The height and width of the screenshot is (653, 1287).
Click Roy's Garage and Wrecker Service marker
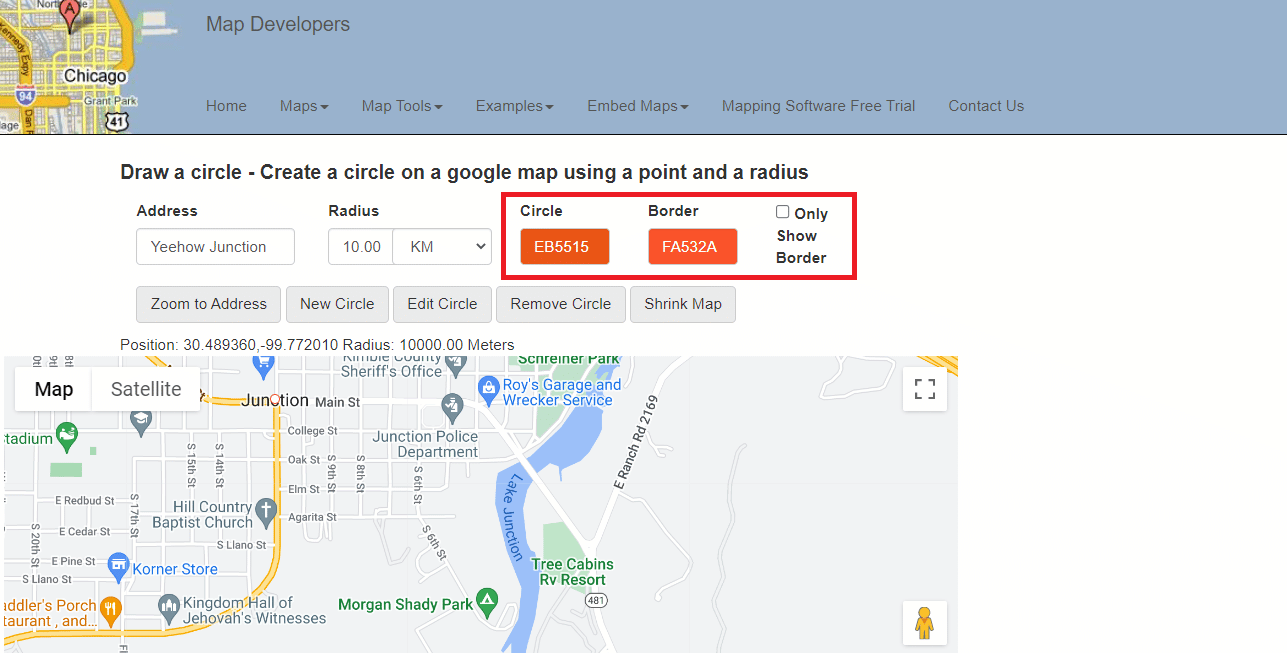[488, 386]
